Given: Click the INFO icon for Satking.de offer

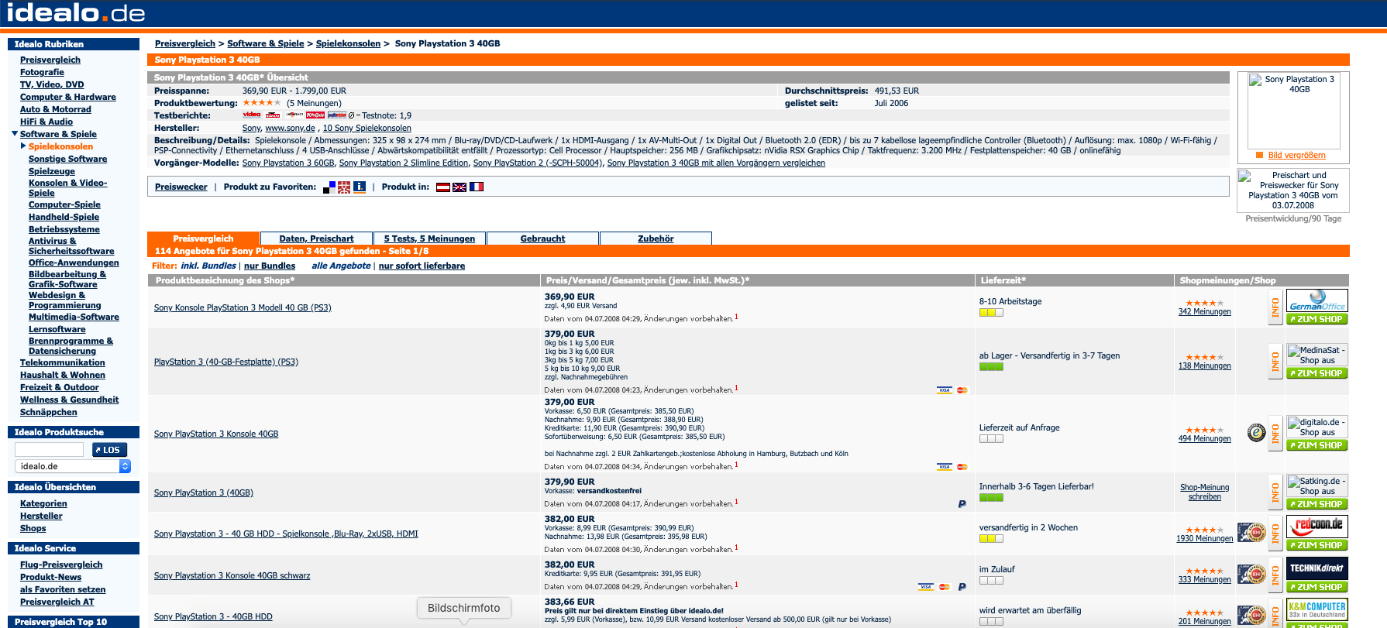Looking at the screenshot, I should pyautogui.click(x=1274, y=492).
